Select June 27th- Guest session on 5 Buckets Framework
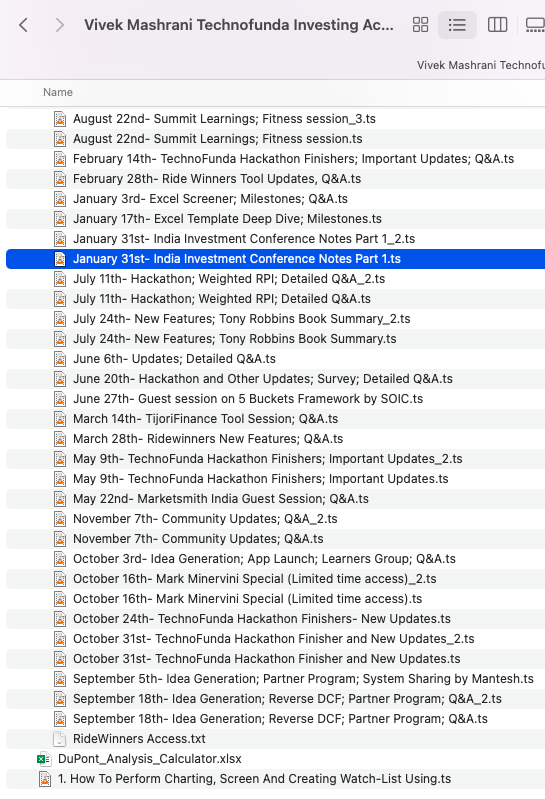The width and height of the screenshot is (545, 799). (x=248, y=399)
